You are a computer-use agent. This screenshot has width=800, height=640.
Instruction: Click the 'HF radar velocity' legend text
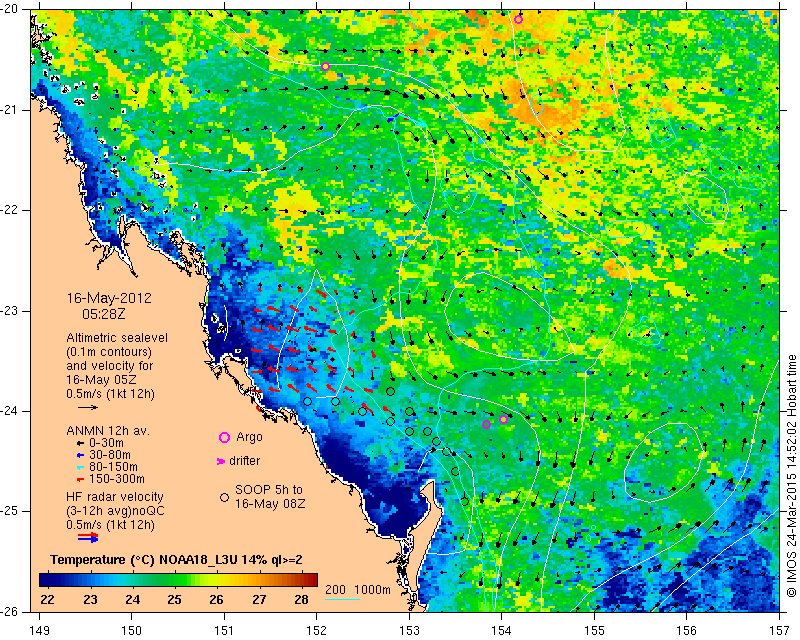115,497
